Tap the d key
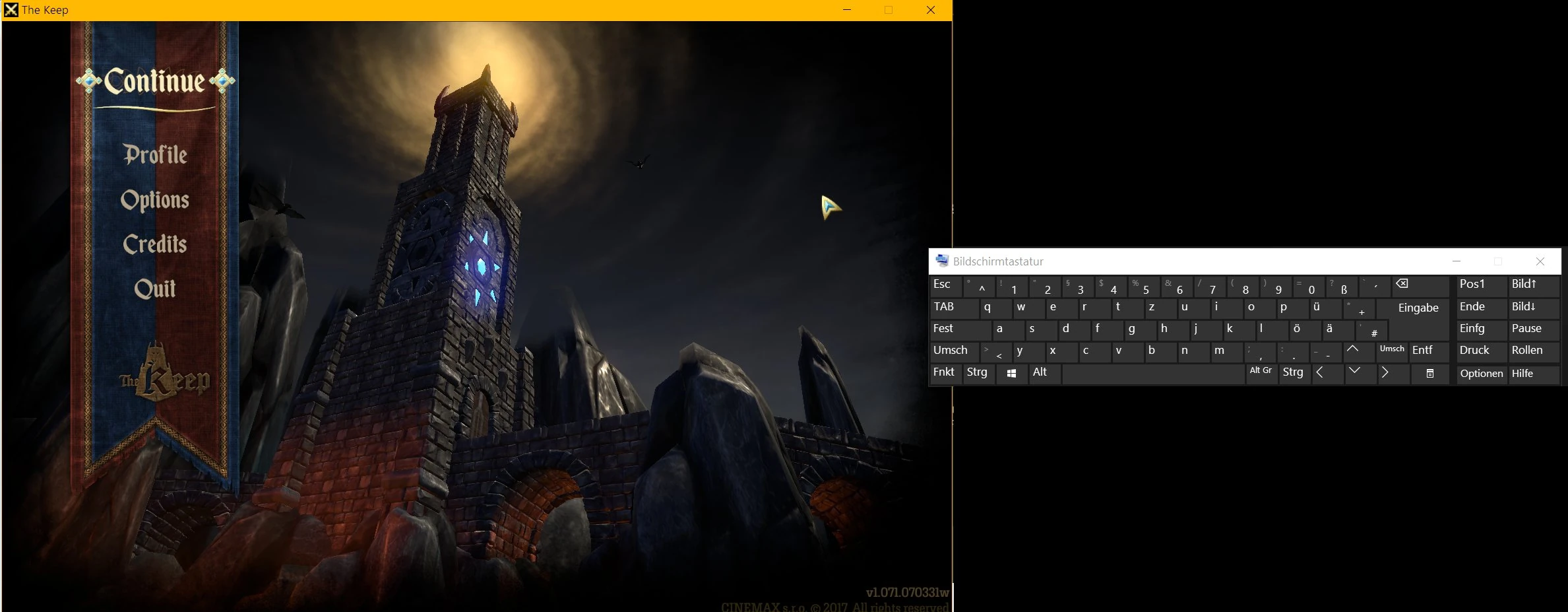Image resolution: width=1568 pixels, height=612 pixels. tap(1073, 329)
